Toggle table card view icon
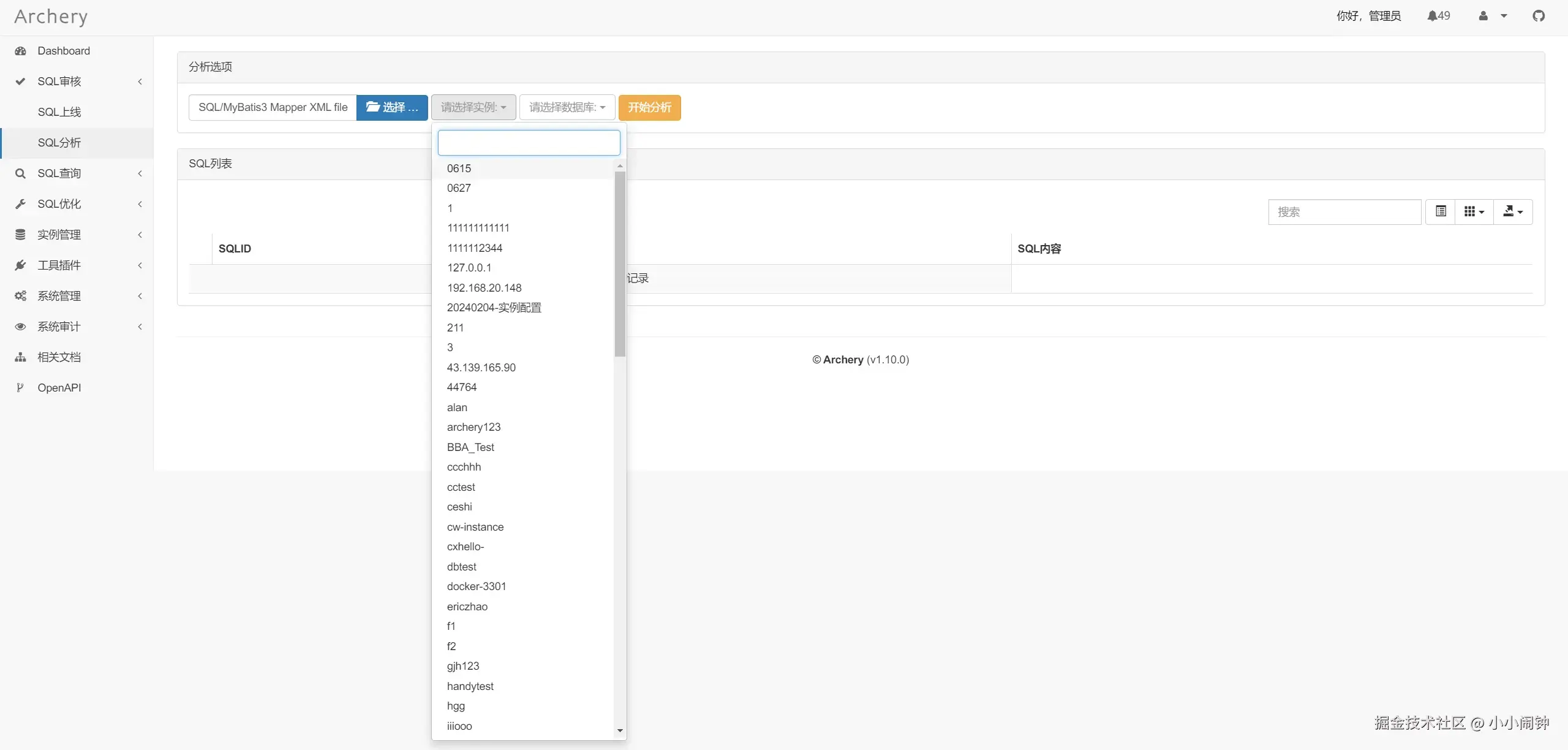1568x750 pixels. tap(1441, 211)
